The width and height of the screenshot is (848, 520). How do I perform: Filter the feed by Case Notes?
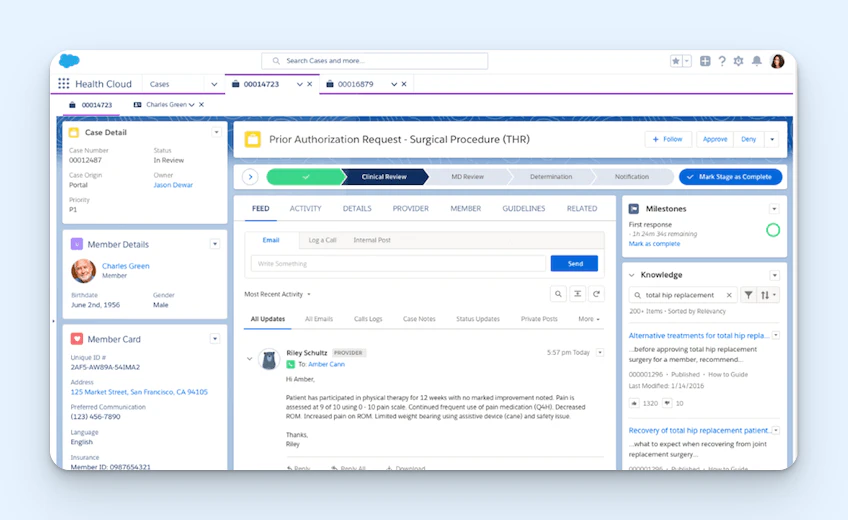pos(419,319)
